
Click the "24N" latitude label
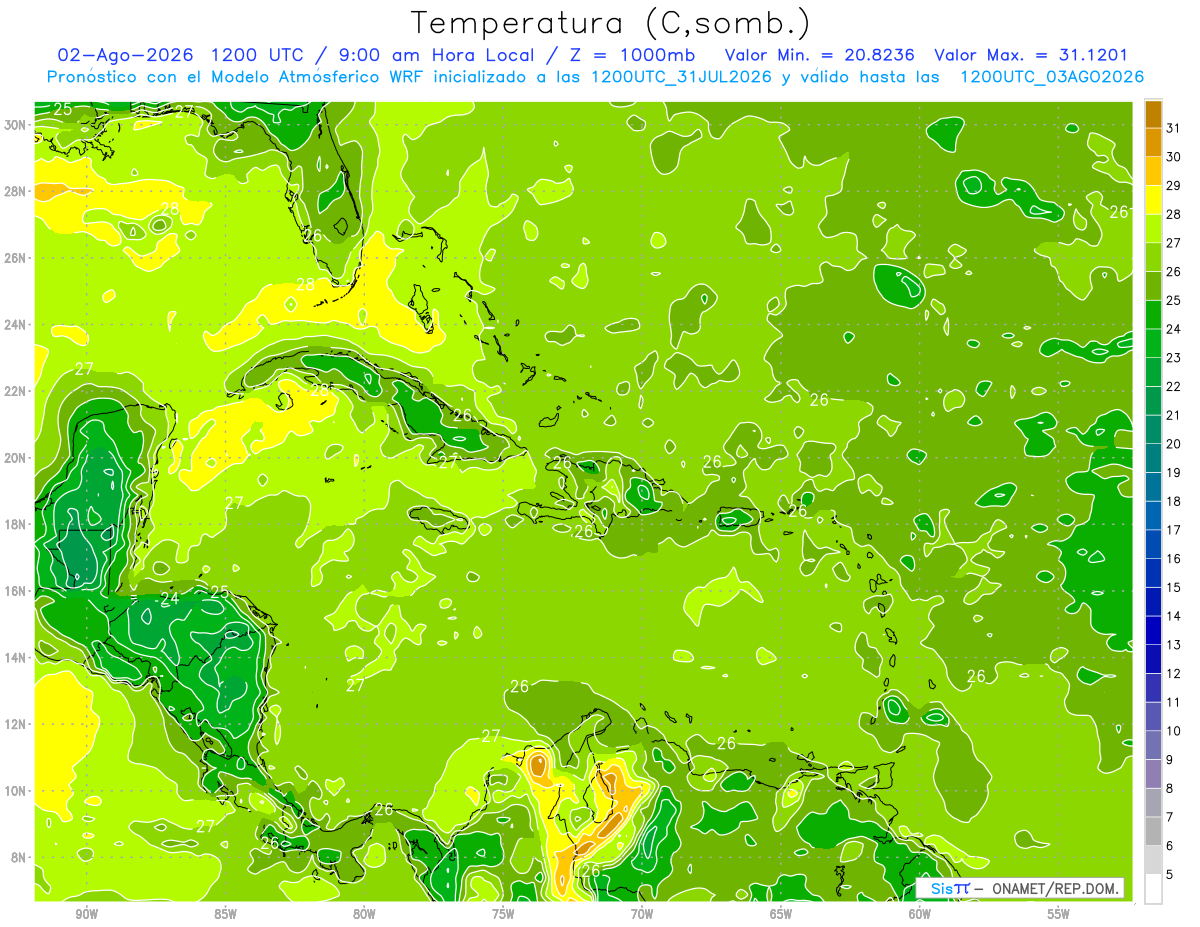pos(16,325)
